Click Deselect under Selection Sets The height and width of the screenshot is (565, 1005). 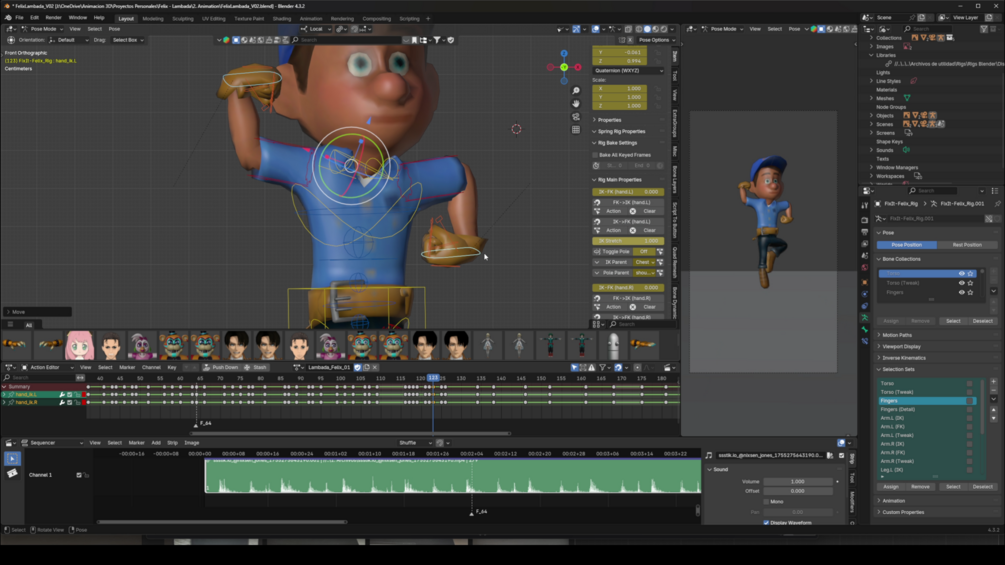click(982, 487)
